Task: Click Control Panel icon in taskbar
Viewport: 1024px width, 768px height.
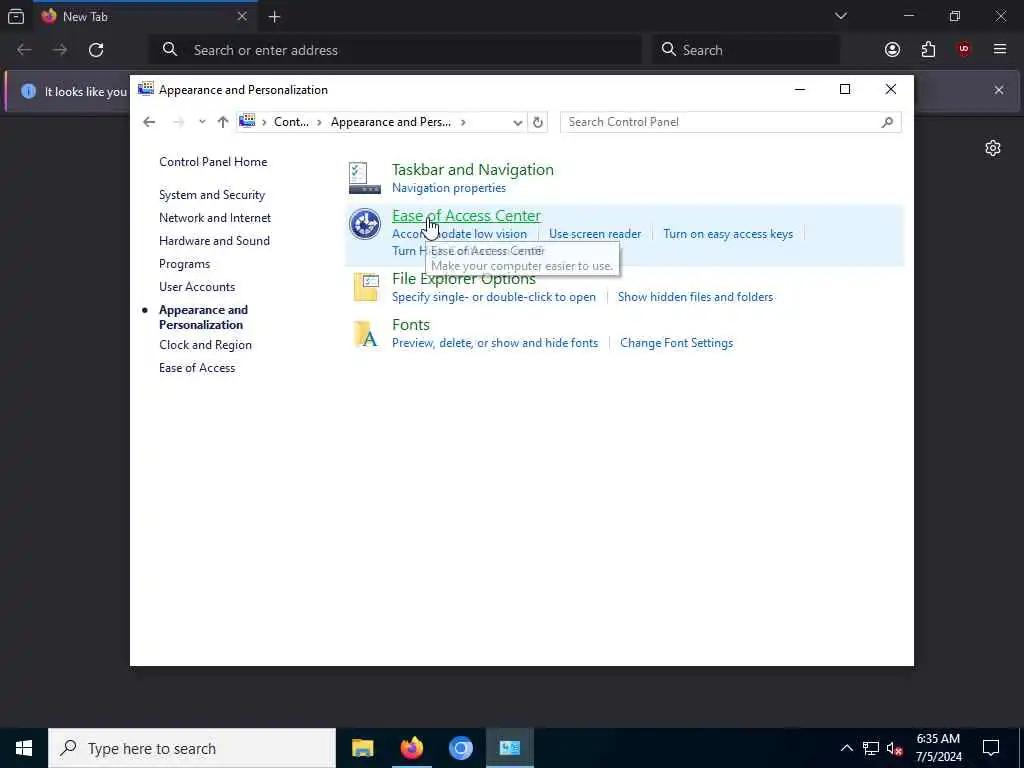Action: click(509, 748)
